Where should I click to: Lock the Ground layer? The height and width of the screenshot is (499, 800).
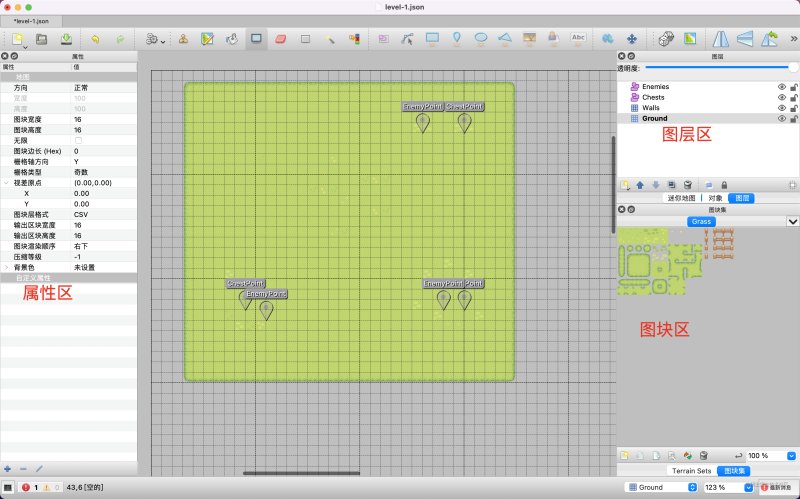point(794,118)
